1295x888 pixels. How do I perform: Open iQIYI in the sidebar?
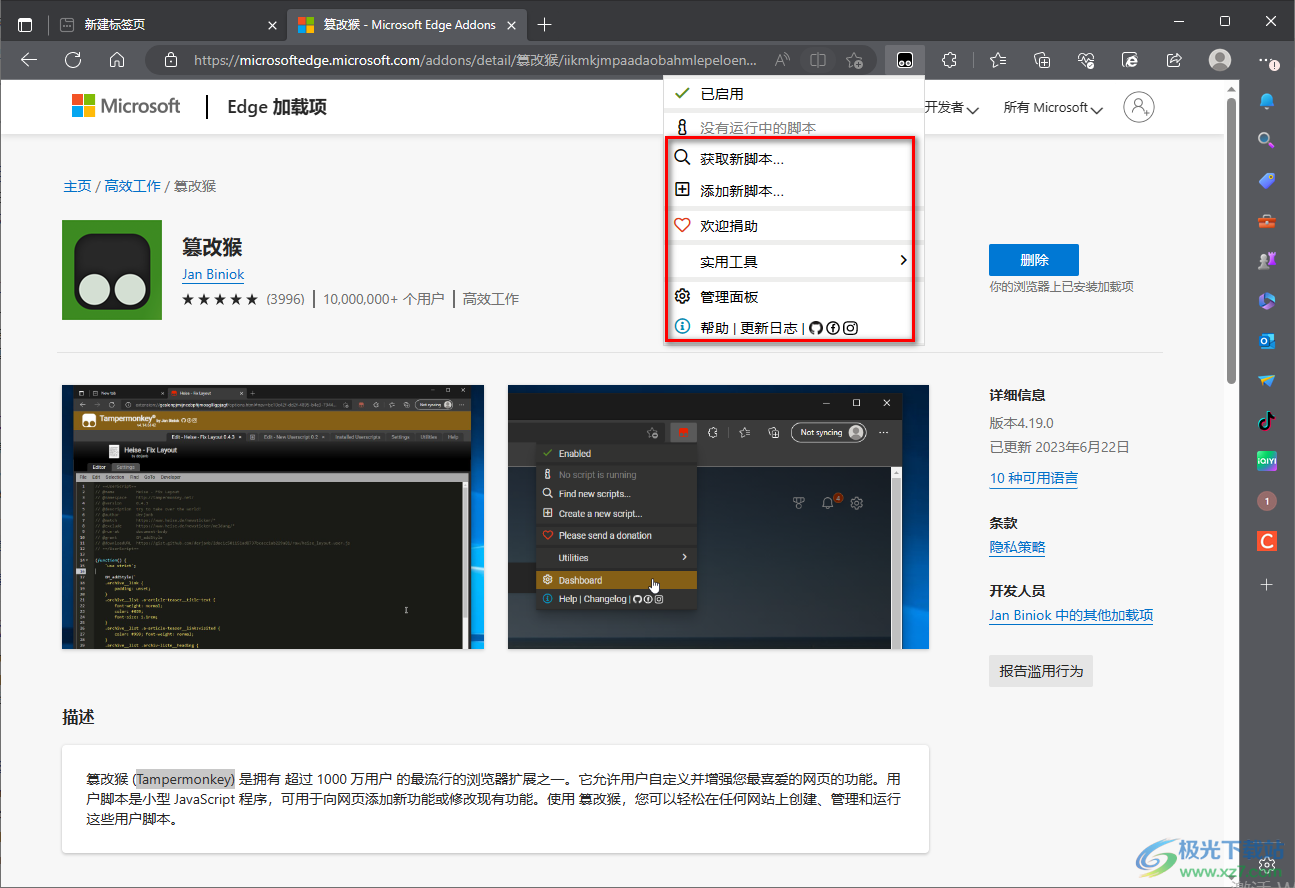1267,461
